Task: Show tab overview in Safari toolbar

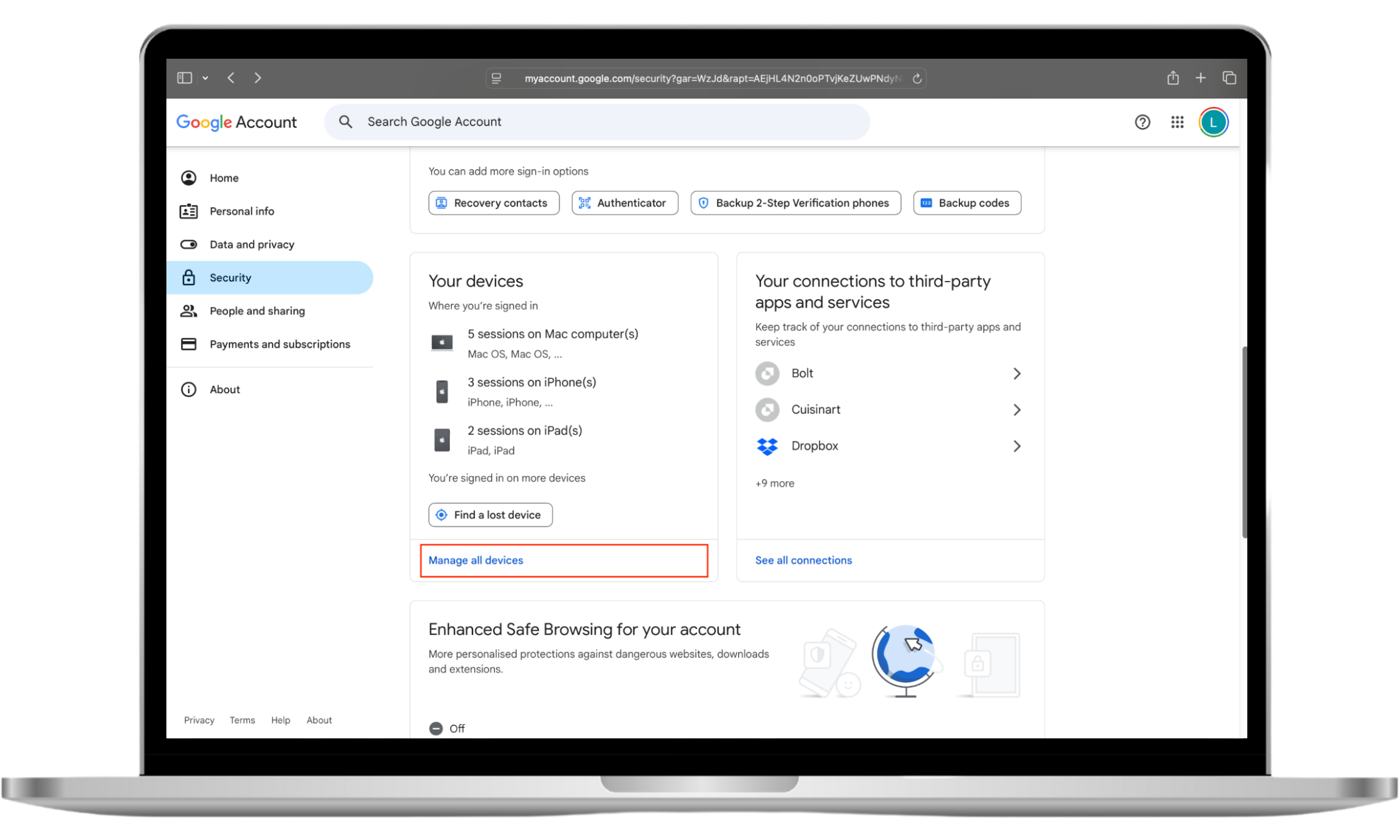Action: pyautogui.click(x=1229, y=78)
